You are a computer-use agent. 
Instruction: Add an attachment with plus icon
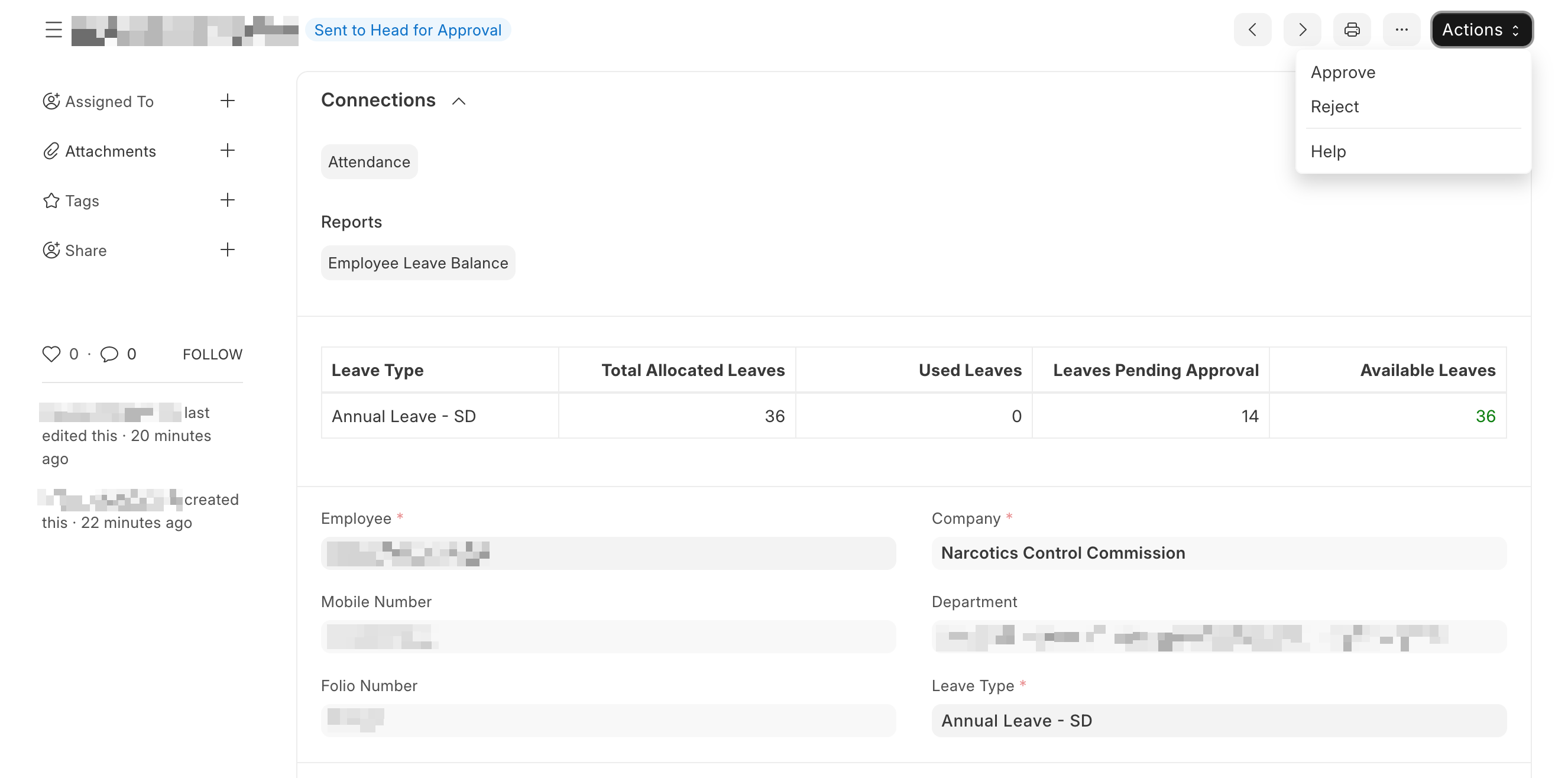click(227, 150)
